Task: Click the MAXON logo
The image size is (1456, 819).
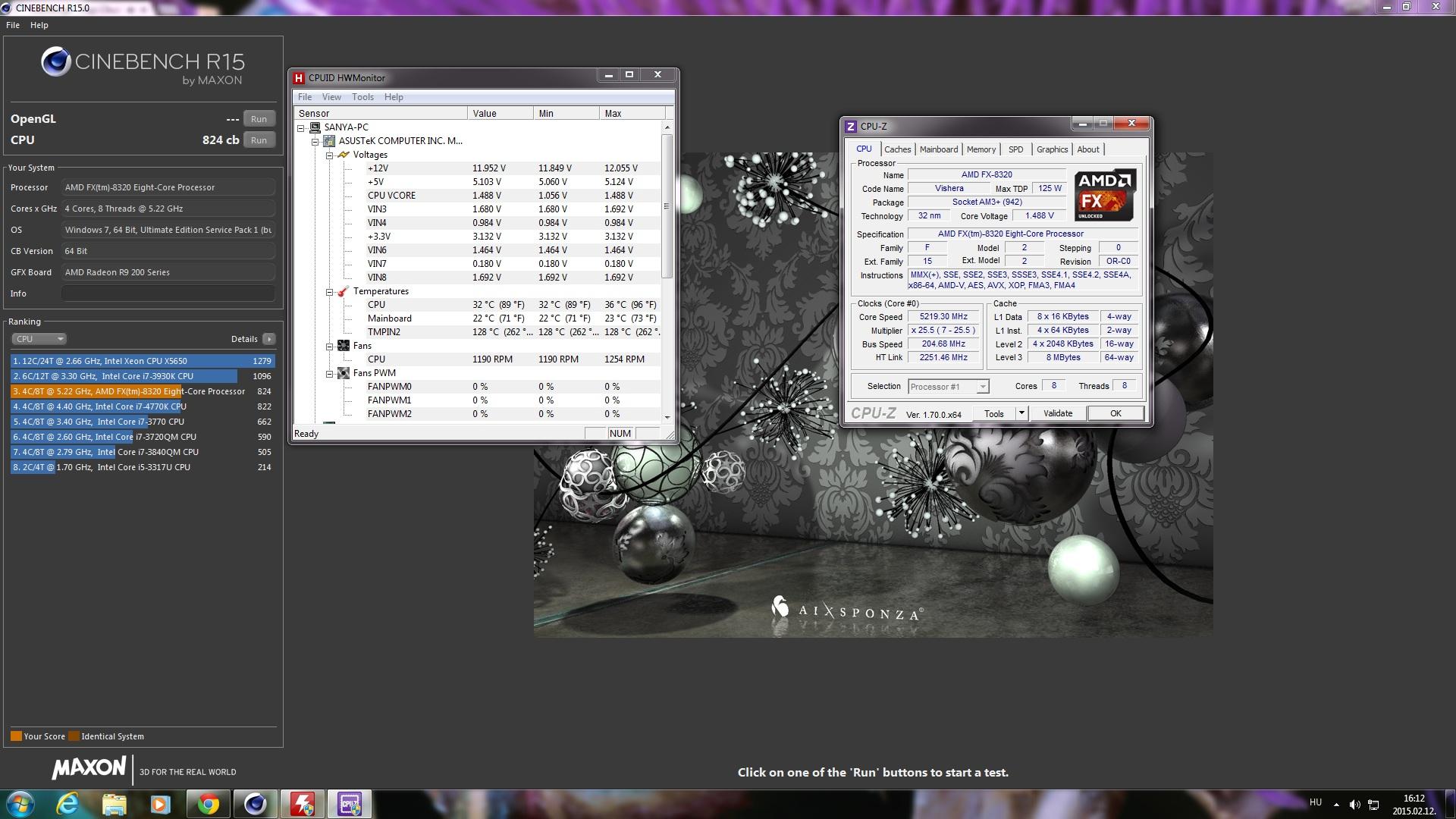Action: (x=89, y=768)
